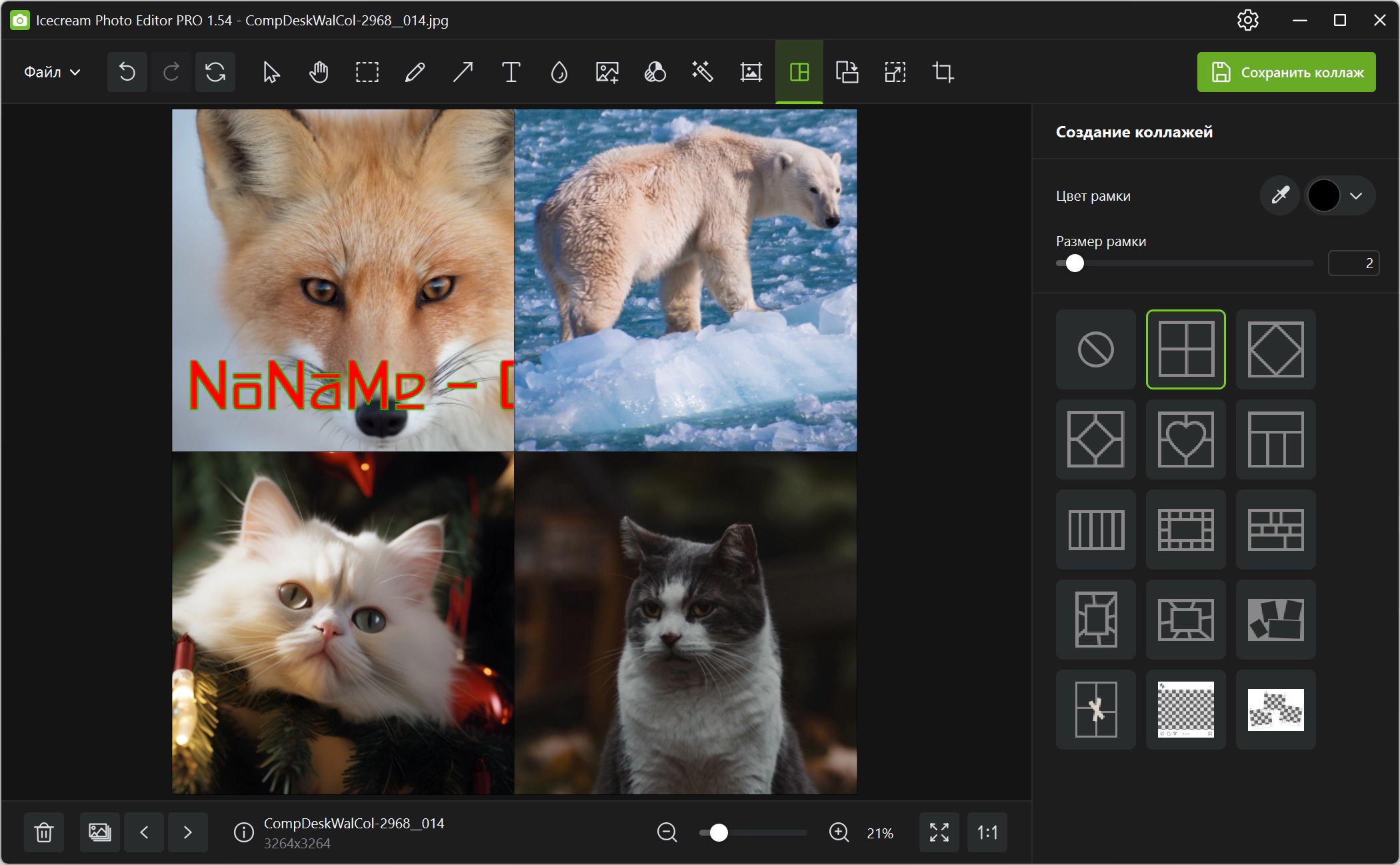
Task: Click the active collage tool tab
Action: (x=799, y=72)
